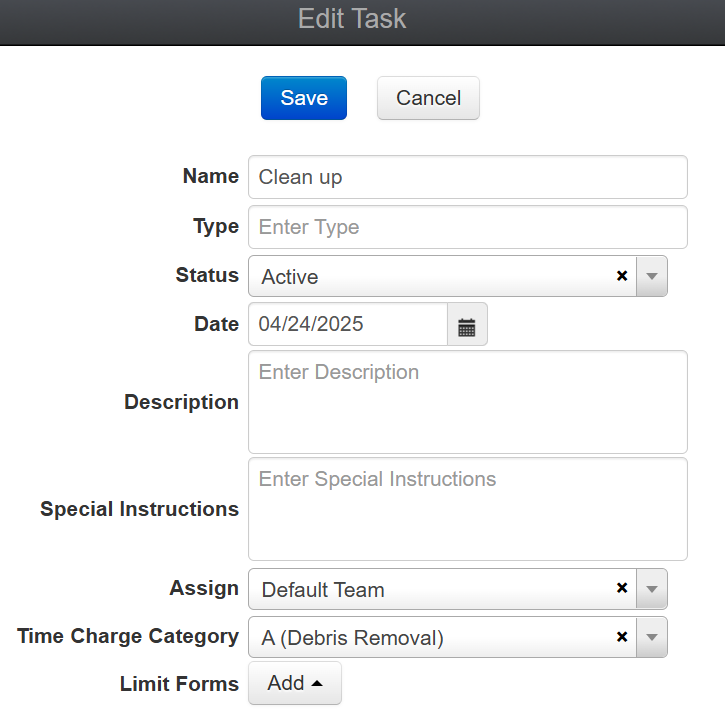Click the Special Instructions label

[x=140, y=509]
